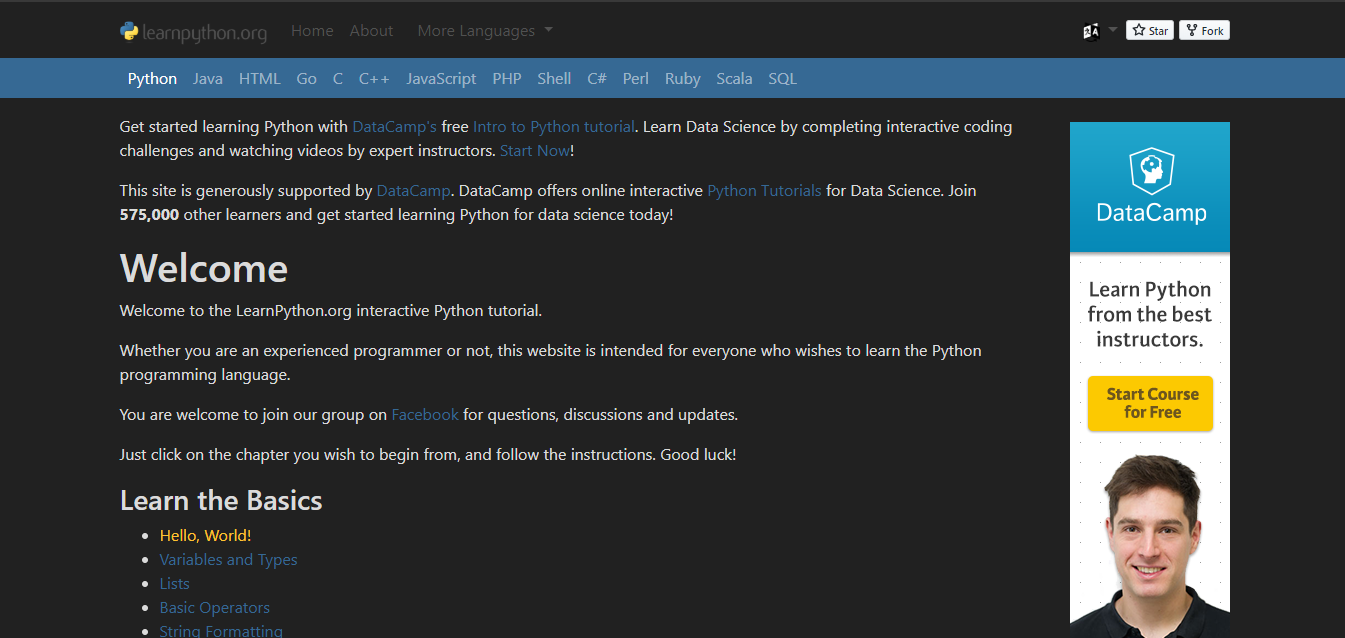
Task: Click the instructor photo in the sidebar
Action: coord(1150,540)
